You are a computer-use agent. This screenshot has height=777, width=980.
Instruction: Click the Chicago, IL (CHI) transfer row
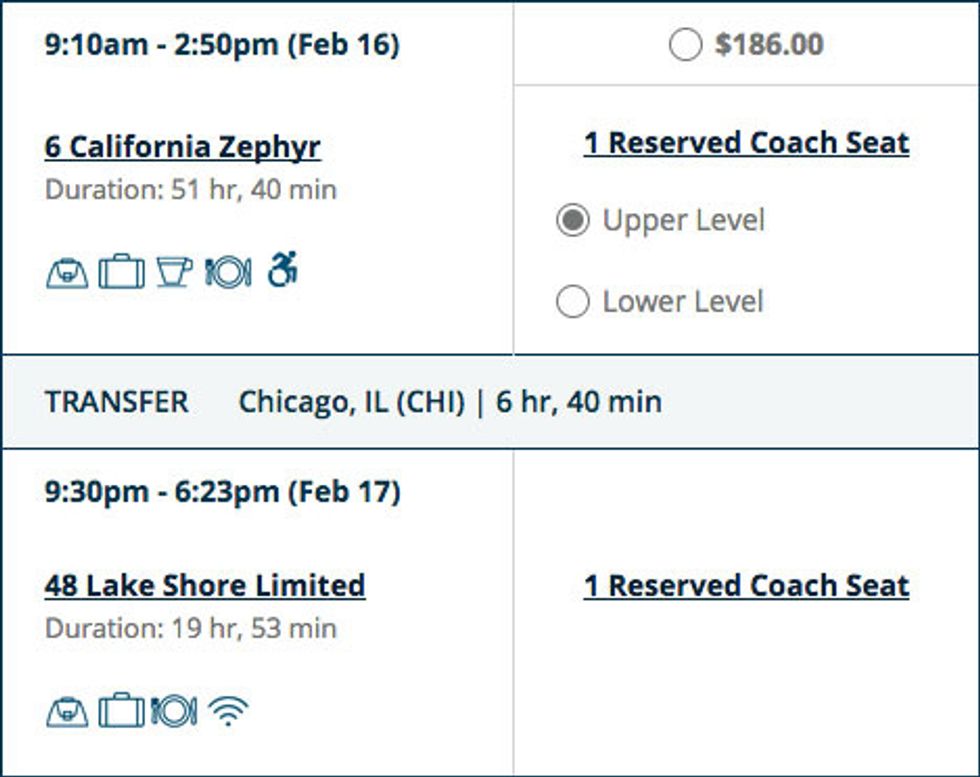click(x=351, y=402)
